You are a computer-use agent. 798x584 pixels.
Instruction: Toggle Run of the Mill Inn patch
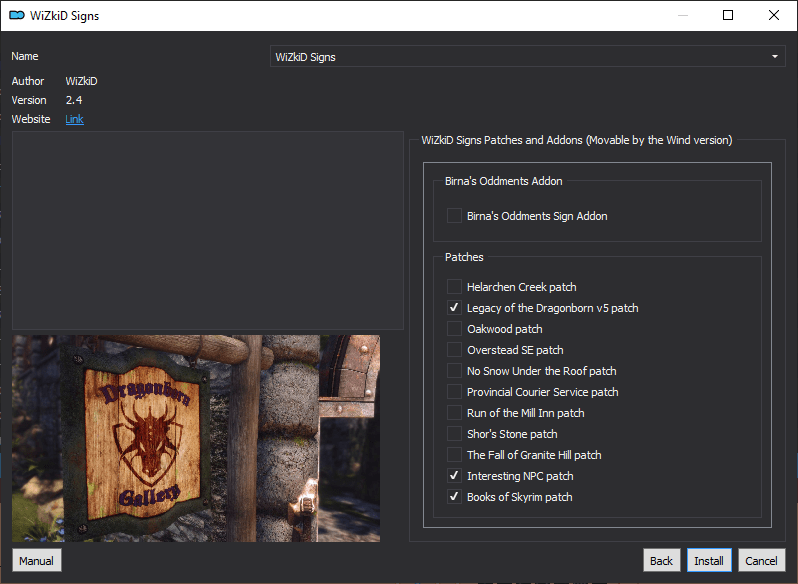[x=454, y=413]
